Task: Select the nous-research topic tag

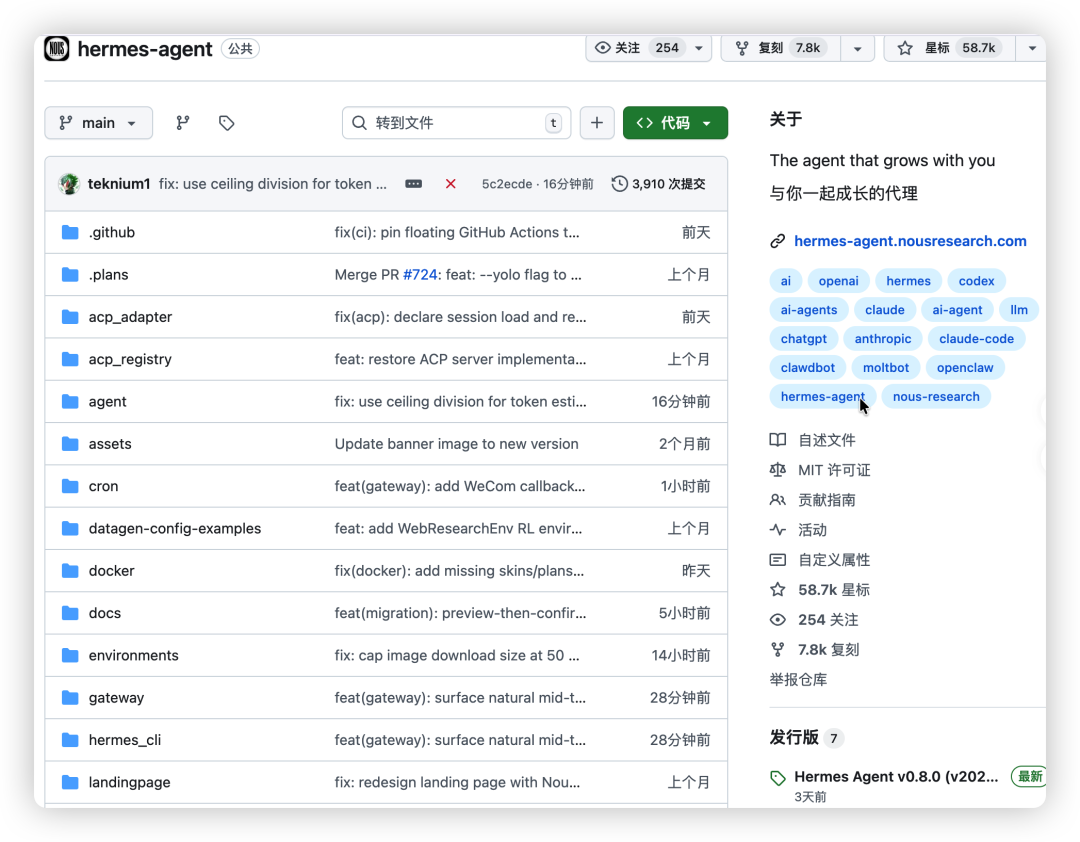Action: coord(935,397)
